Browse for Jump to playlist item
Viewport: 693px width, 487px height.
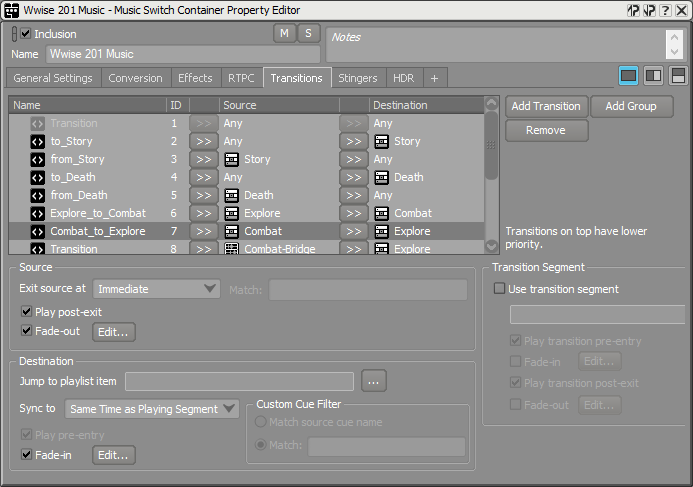[374, 381]
